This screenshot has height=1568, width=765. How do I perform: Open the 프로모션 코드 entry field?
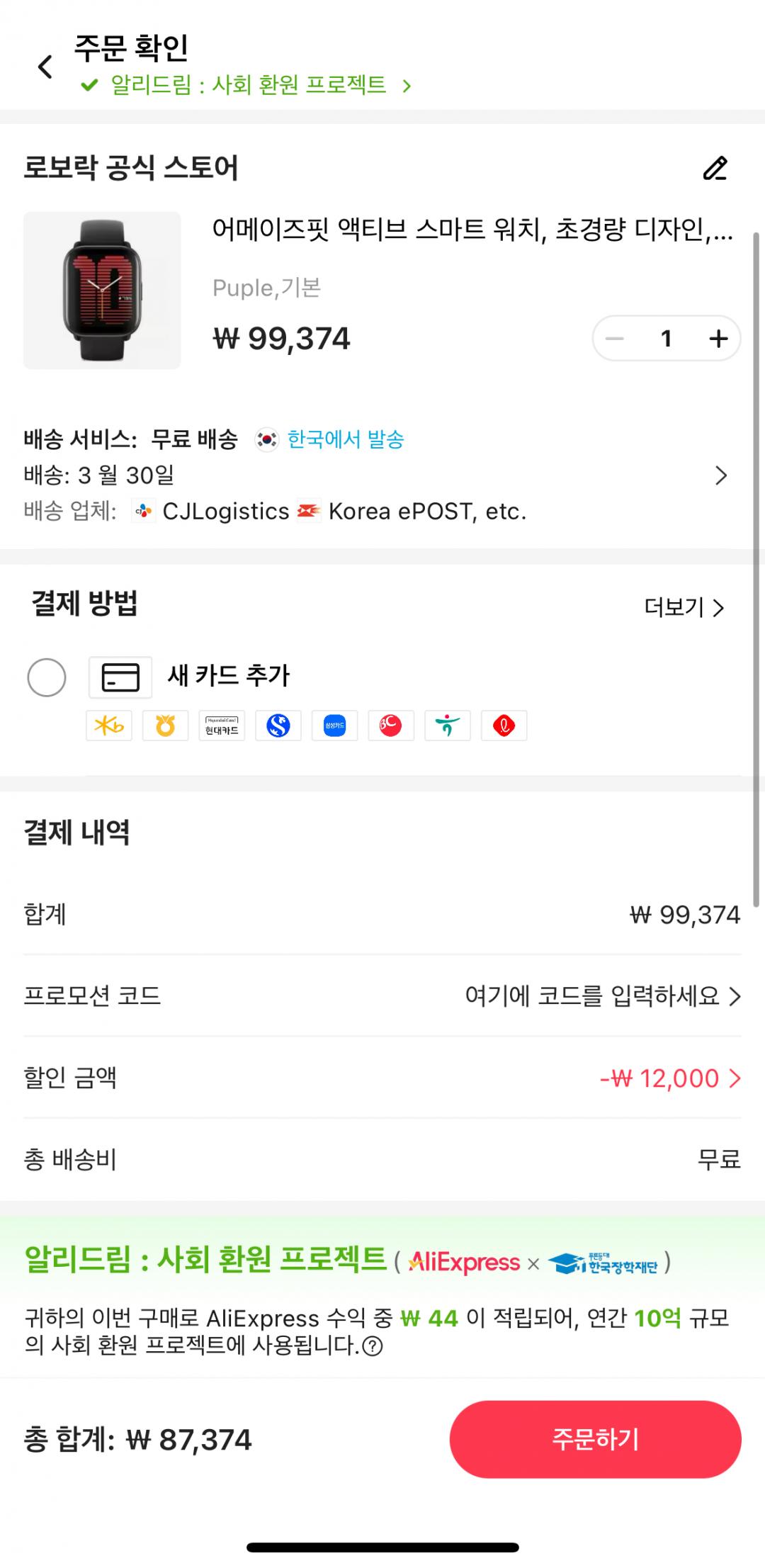[x=602, y=996]
